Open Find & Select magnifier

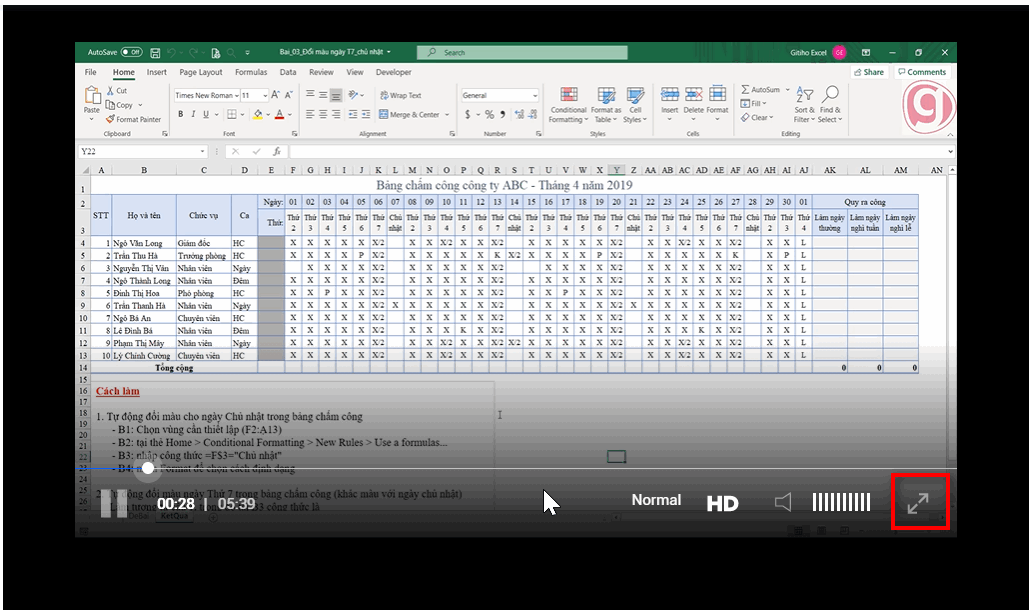830,104
